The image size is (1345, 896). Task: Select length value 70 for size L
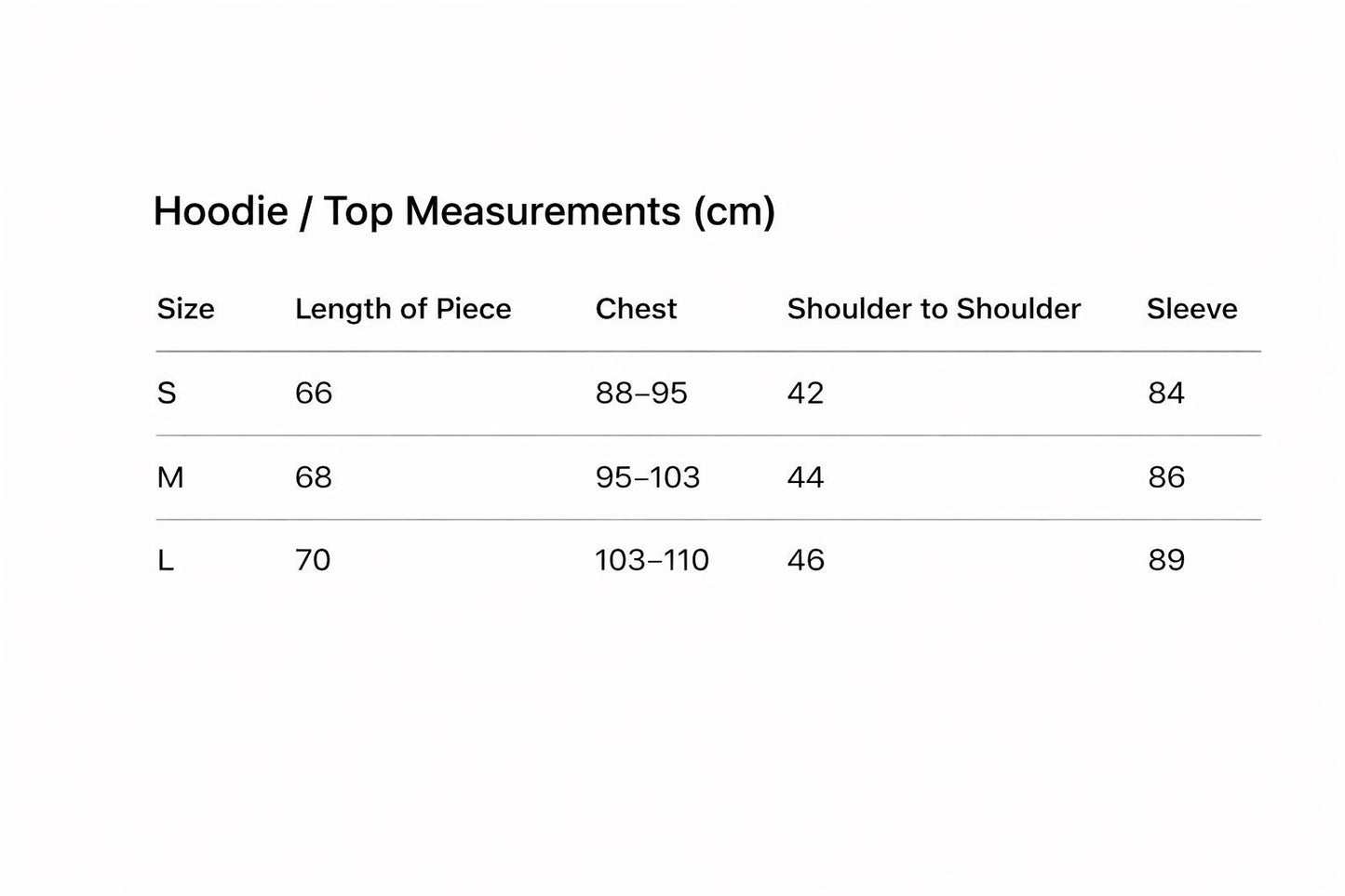tap(313, 560)
